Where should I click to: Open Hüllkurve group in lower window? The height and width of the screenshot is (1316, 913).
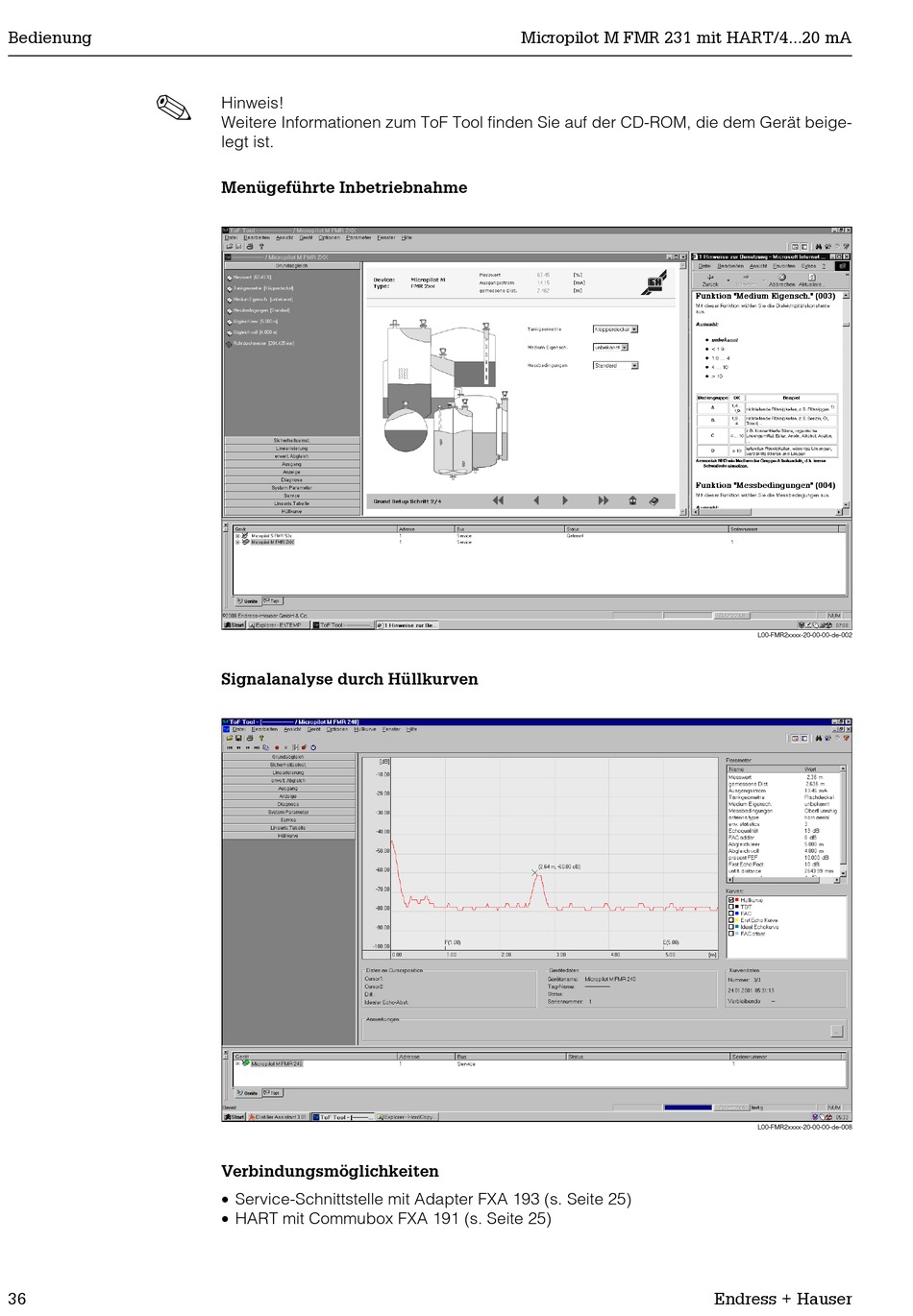288,836
